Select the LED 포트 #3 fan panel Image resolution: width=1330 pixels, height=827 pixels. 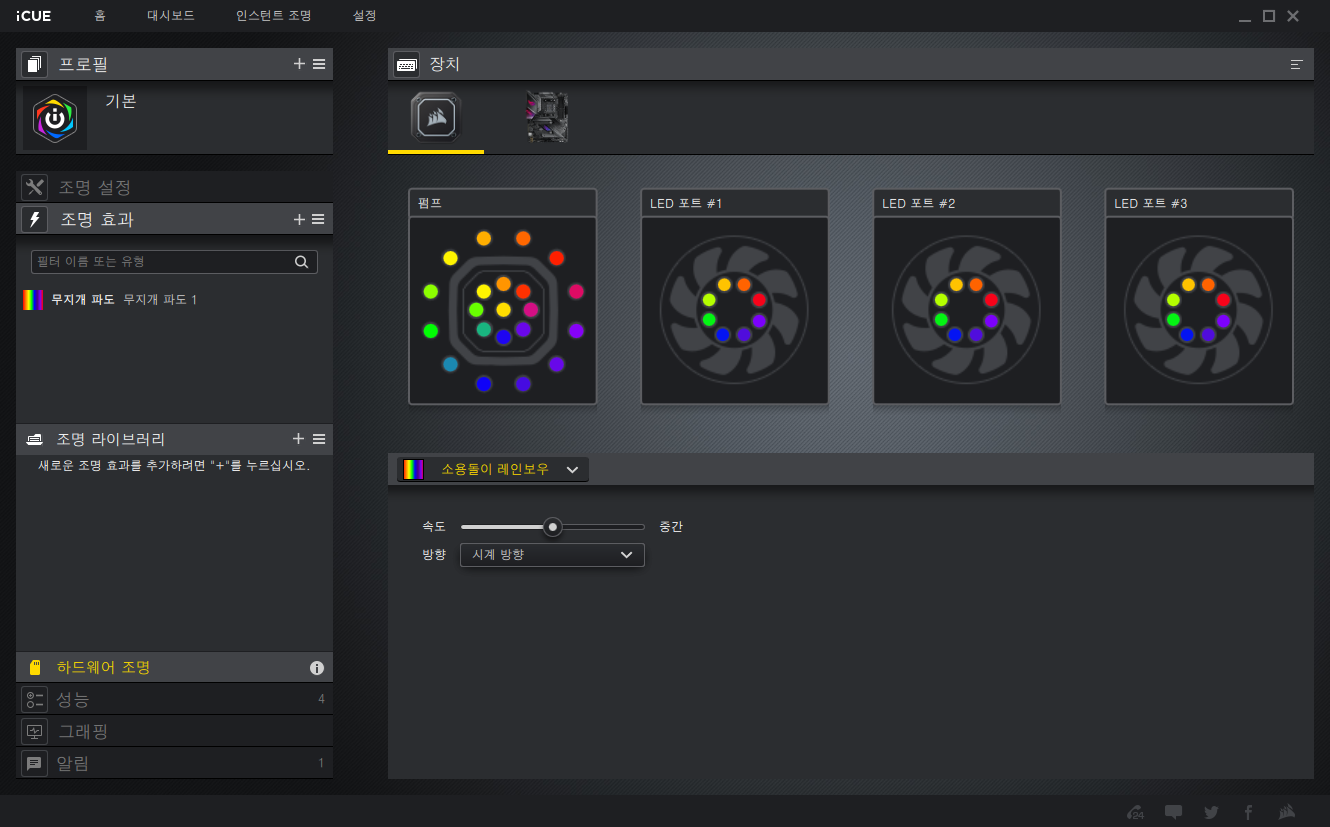click(x=1199, y=297)
